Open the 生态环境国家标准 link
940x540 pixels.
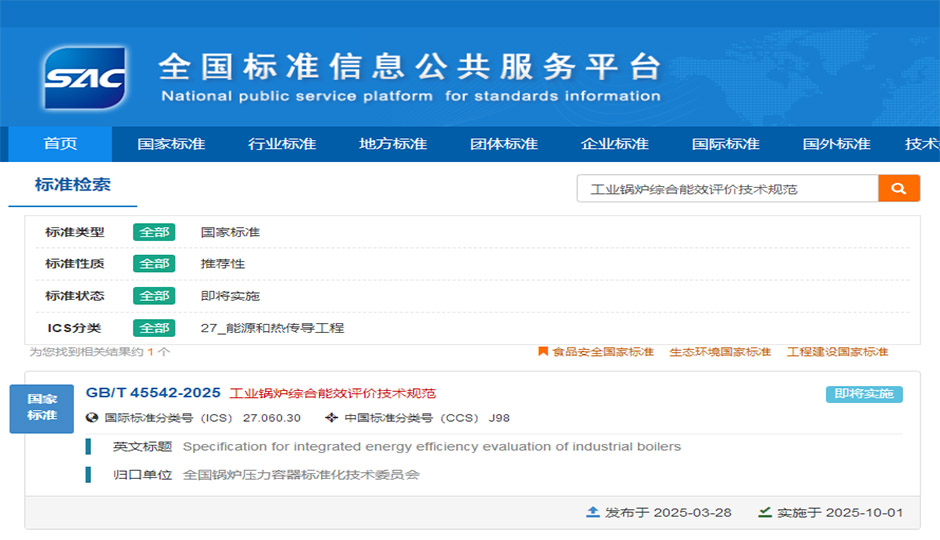(x=720, y=352)
